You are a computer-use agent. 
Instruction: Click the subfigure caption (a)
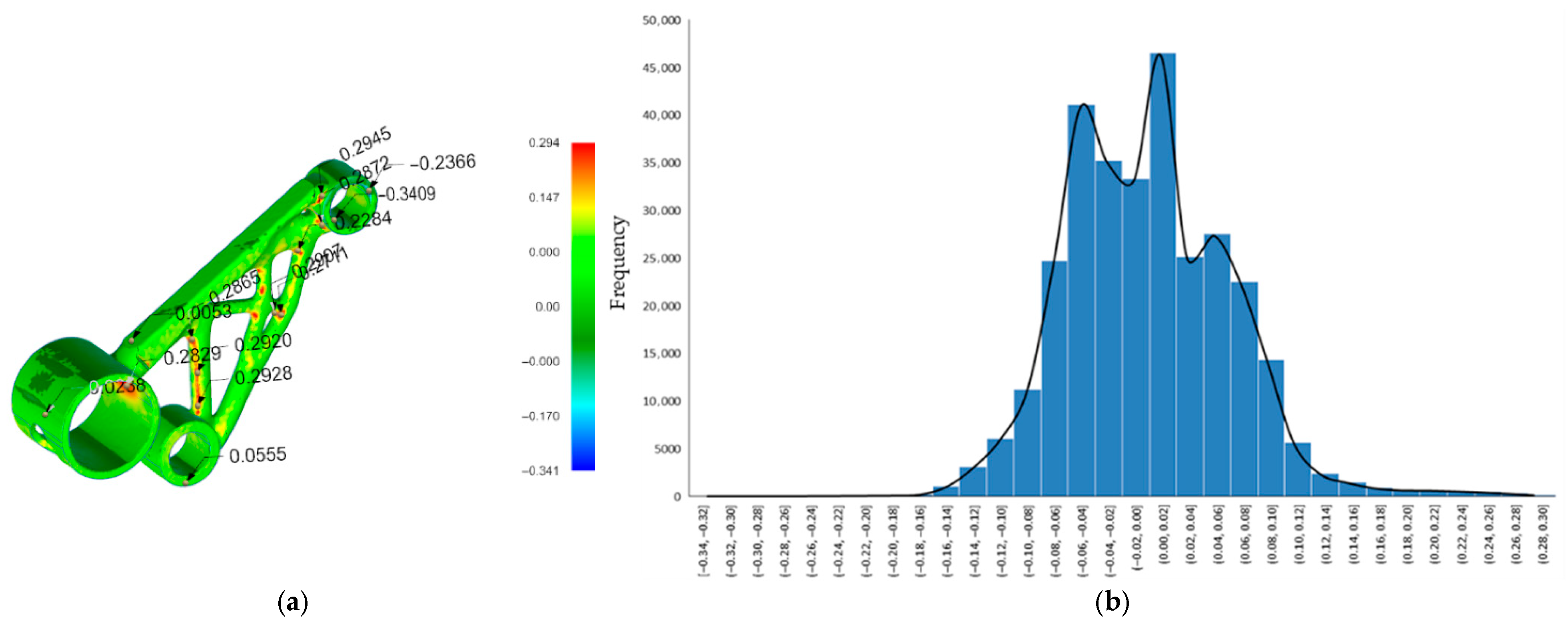tap(293, 603)
